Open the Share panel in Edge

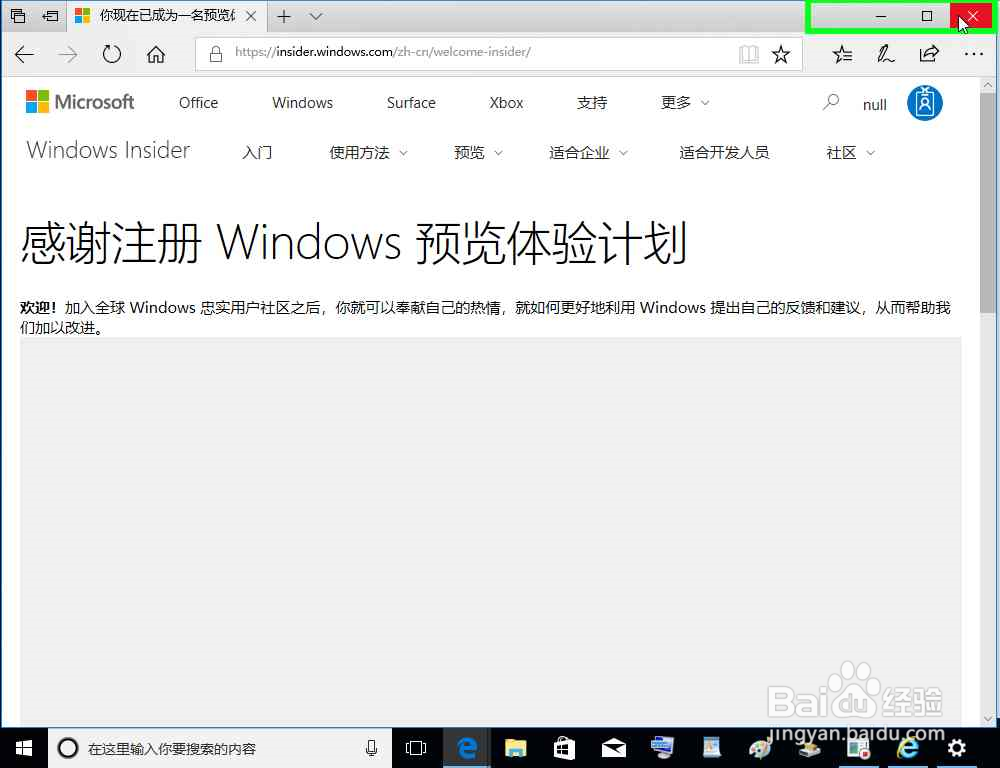928,54
